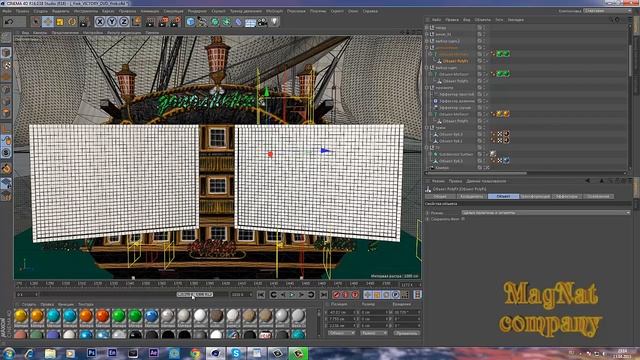Click Применить button in coordinate manager

pos(407,333)
